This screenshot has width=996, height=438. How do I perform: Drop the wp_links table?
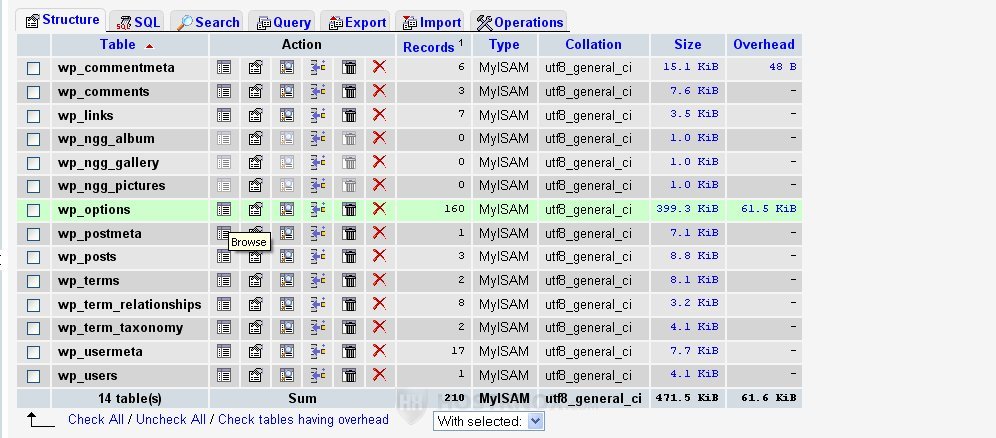click(x=379, y=115)
